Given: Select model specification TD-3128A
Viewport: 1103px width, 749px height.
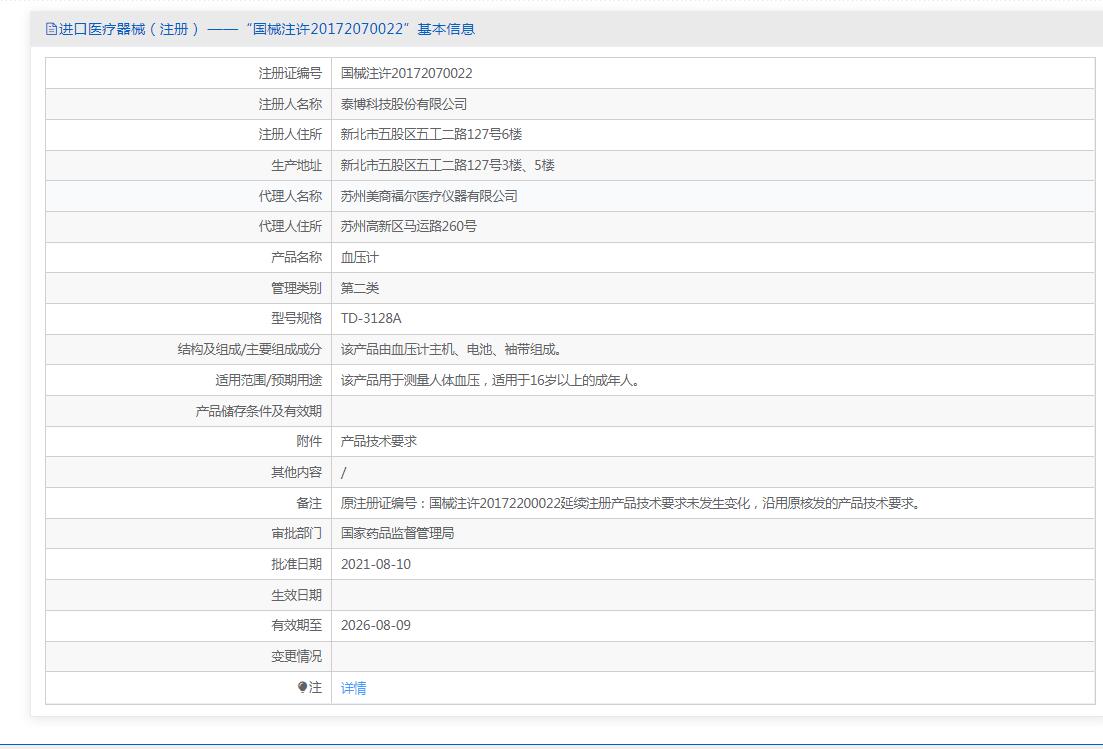Looking at the screenshot, I should [371, 319].
